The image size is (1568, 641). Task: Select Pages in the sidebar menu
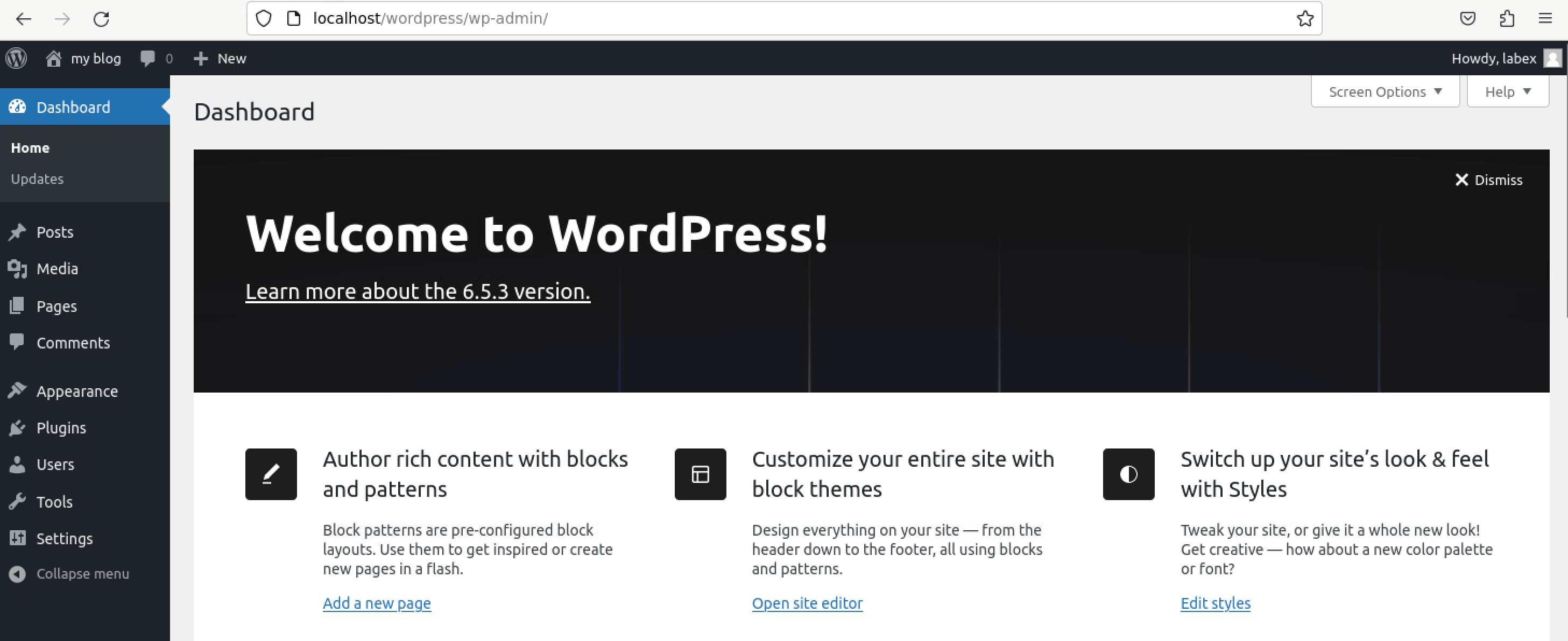point(56,306)
